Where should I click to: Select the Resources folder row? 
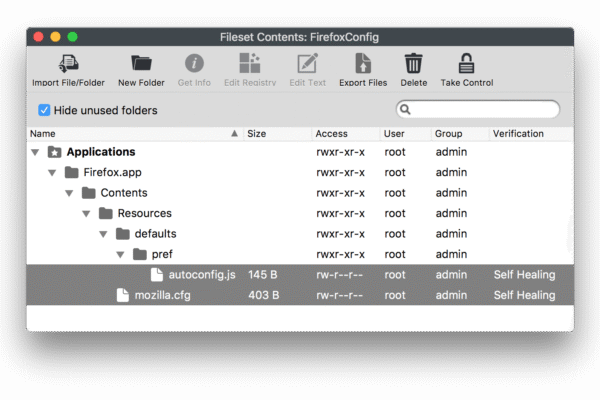pos(300,213)
